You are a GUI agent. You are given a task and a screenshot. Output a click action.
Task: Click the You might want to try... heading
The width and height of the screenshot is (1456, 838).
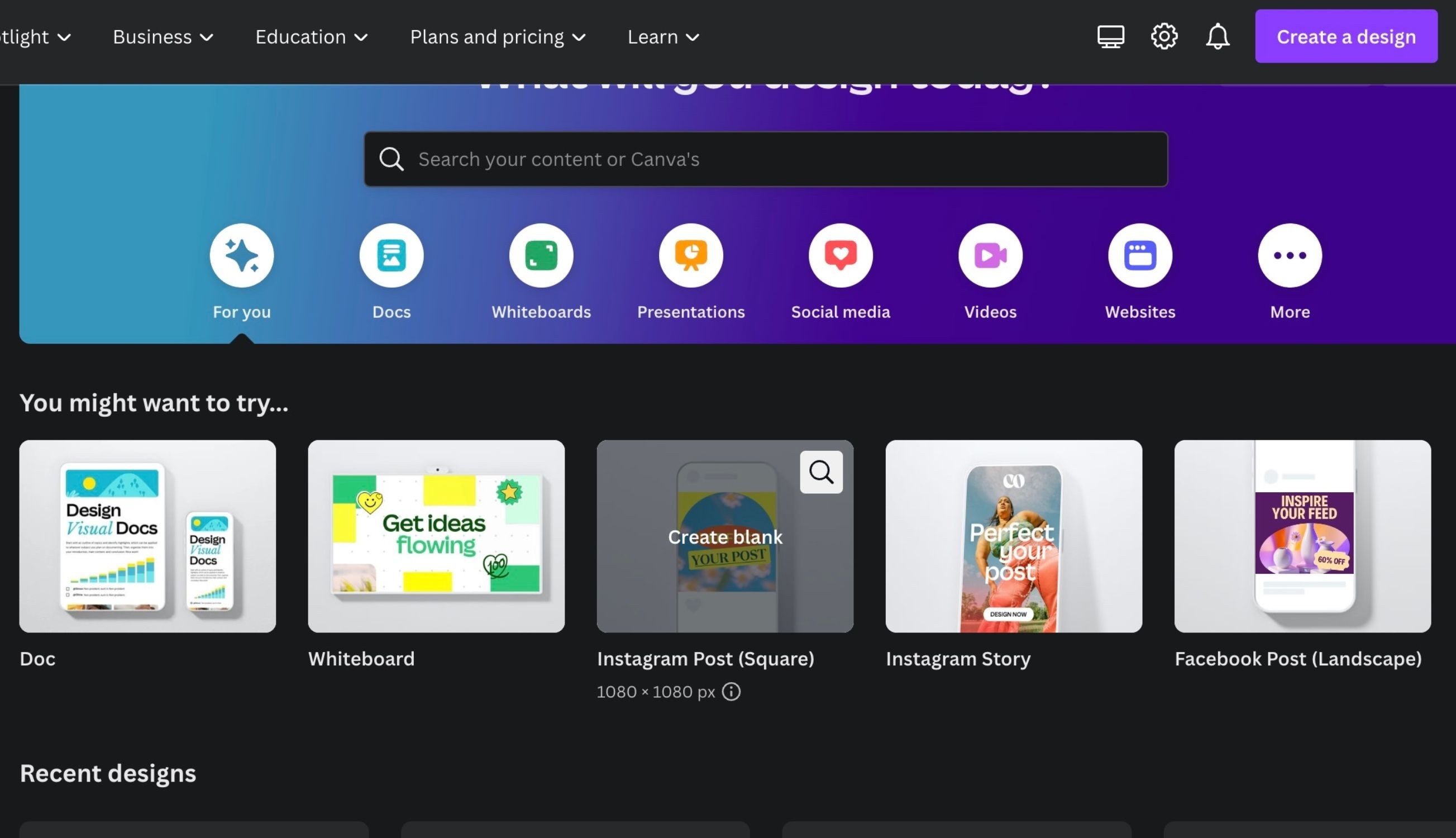coord(154,403)
